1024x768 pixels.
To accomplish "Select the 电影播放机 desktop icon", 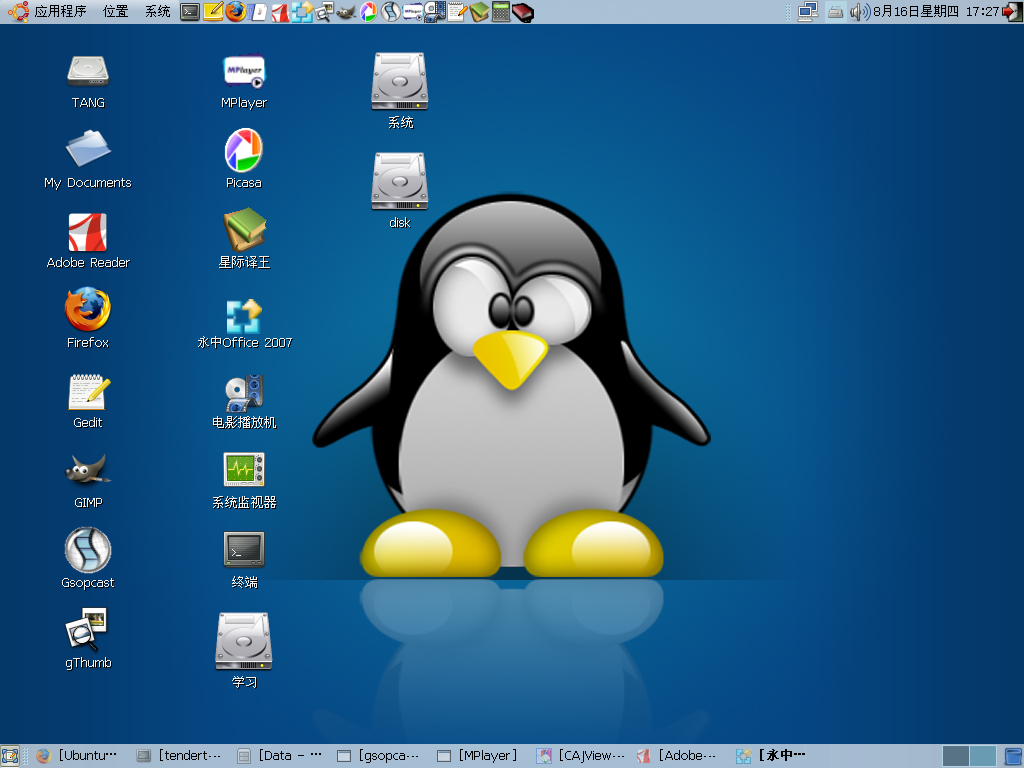I will click(244, 392).
